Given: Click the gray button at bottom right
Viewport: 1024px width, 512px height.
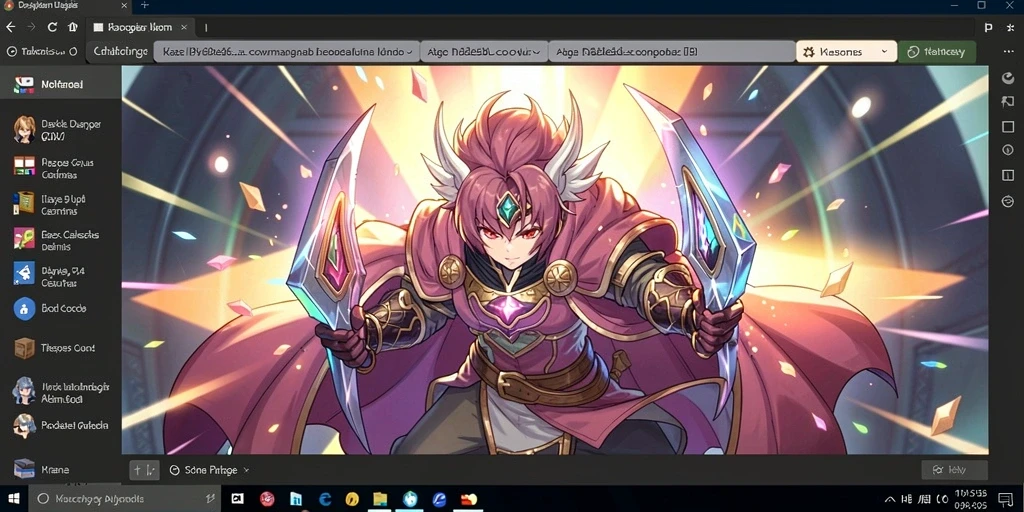Looking at the screenshot, I should 954,470.
